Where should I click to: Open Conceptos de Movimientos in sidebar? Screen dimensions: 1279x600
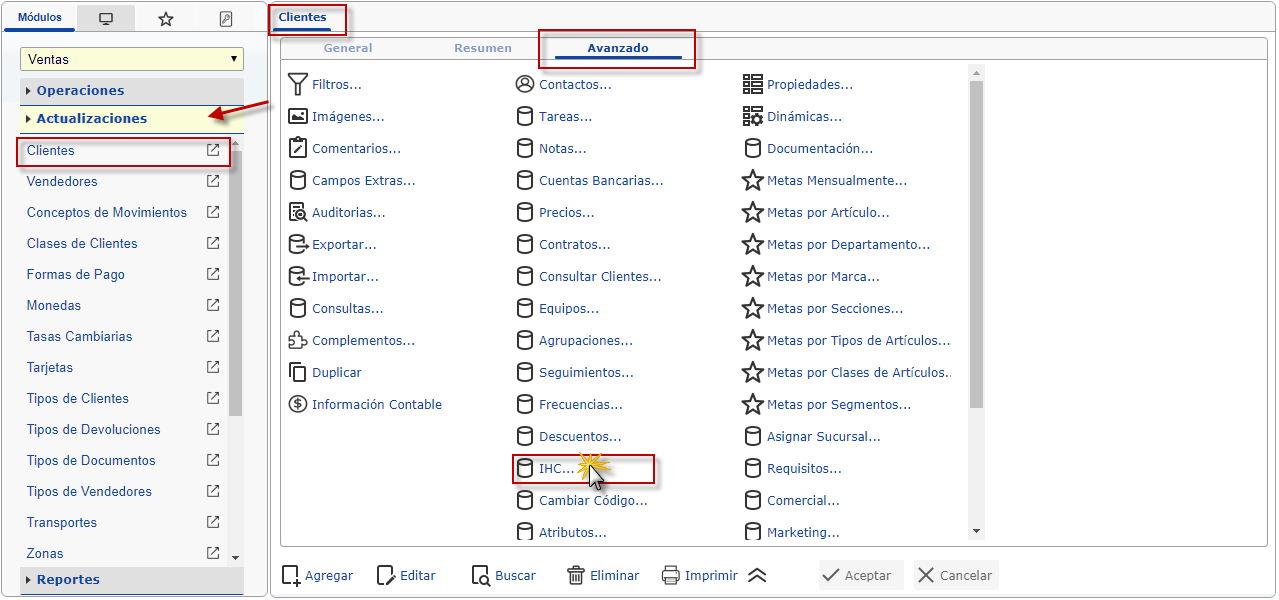point(107,212)
